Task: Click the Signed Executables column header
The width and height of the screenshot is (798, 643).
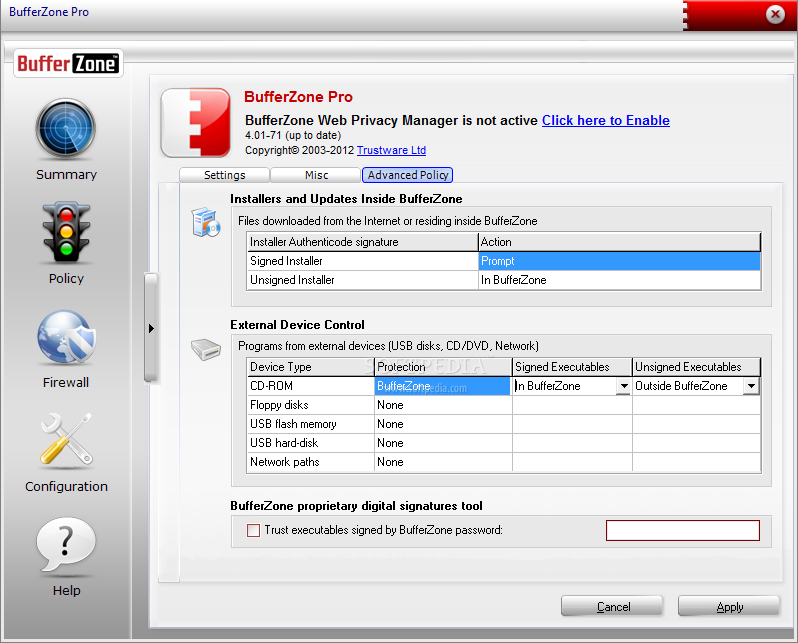Action: pos(572,367)
